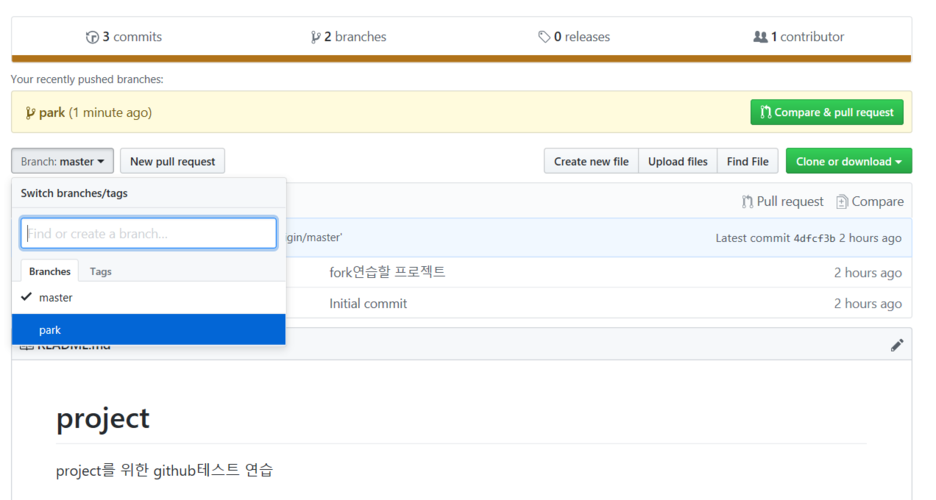Click Compare & pull request button

827,112
